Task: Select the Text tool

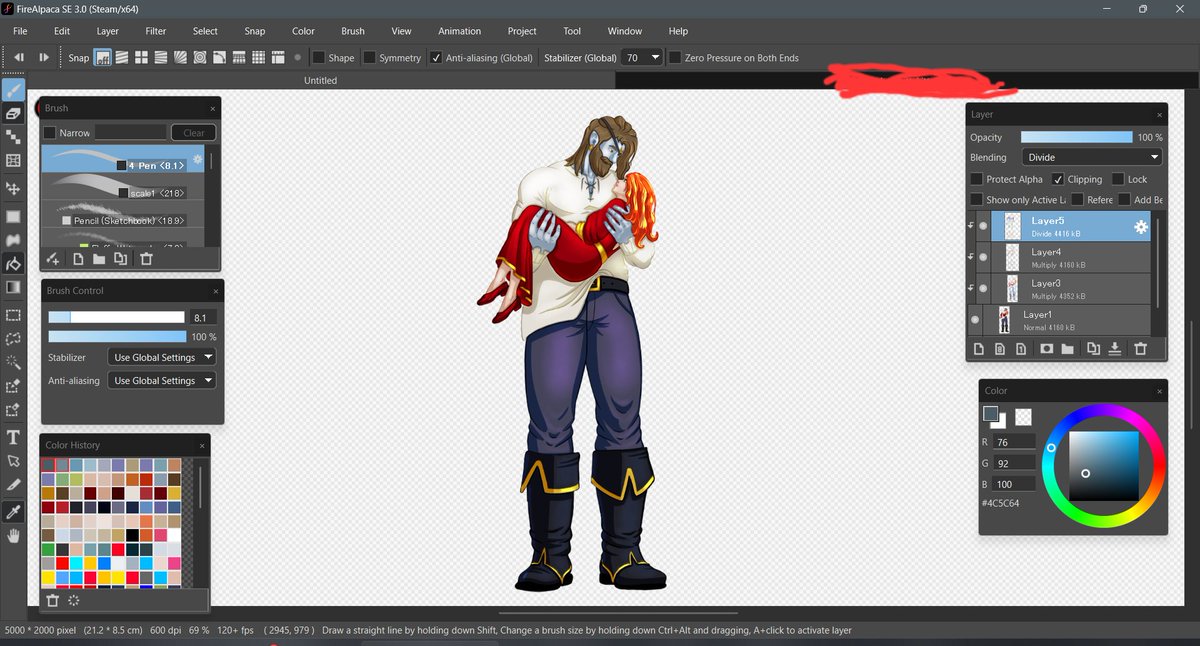Action: pyautogui.click(x=13, y=437)
